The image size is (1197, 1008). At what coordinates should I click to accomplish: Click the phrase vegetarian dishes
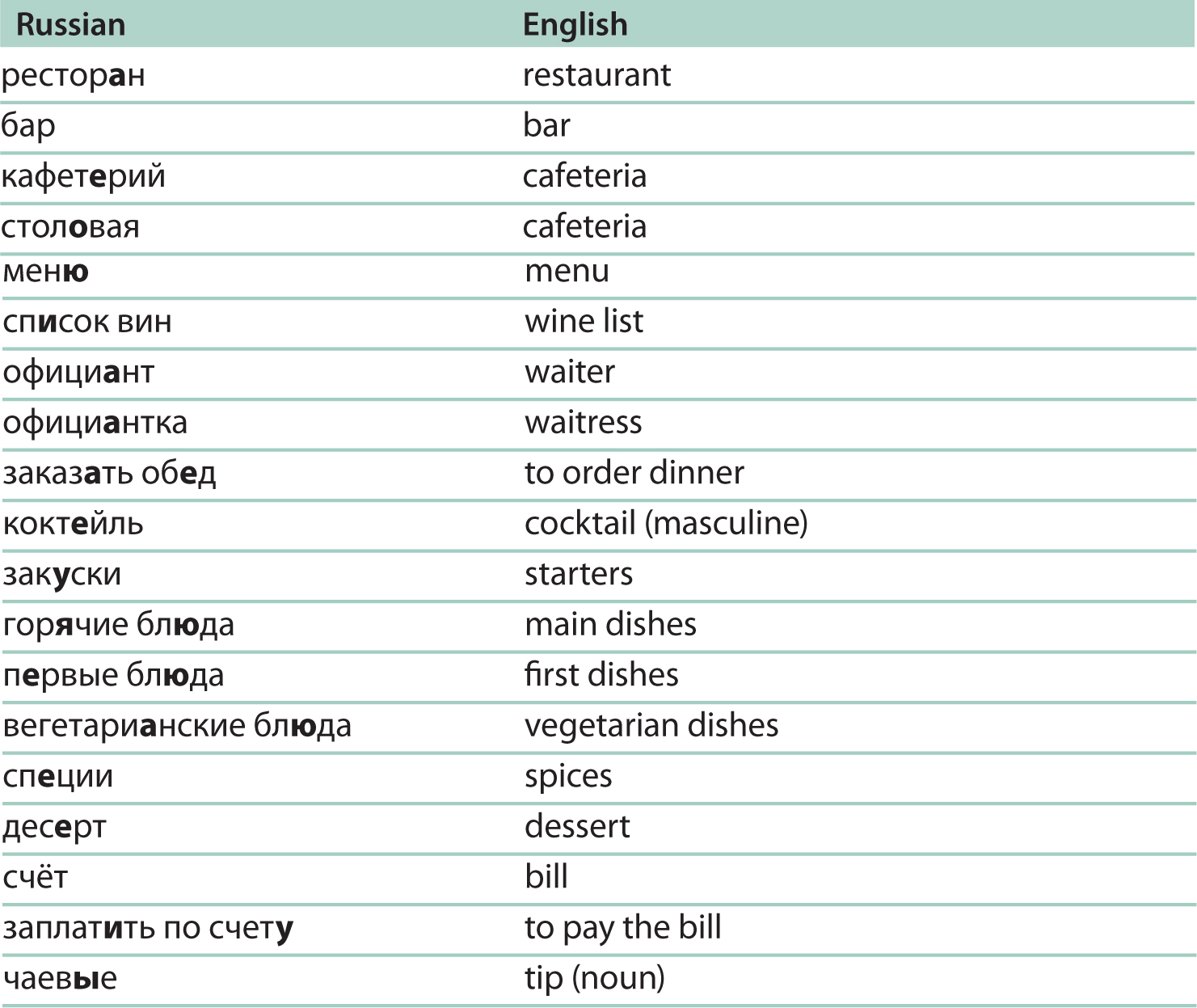tap(651, 725)
